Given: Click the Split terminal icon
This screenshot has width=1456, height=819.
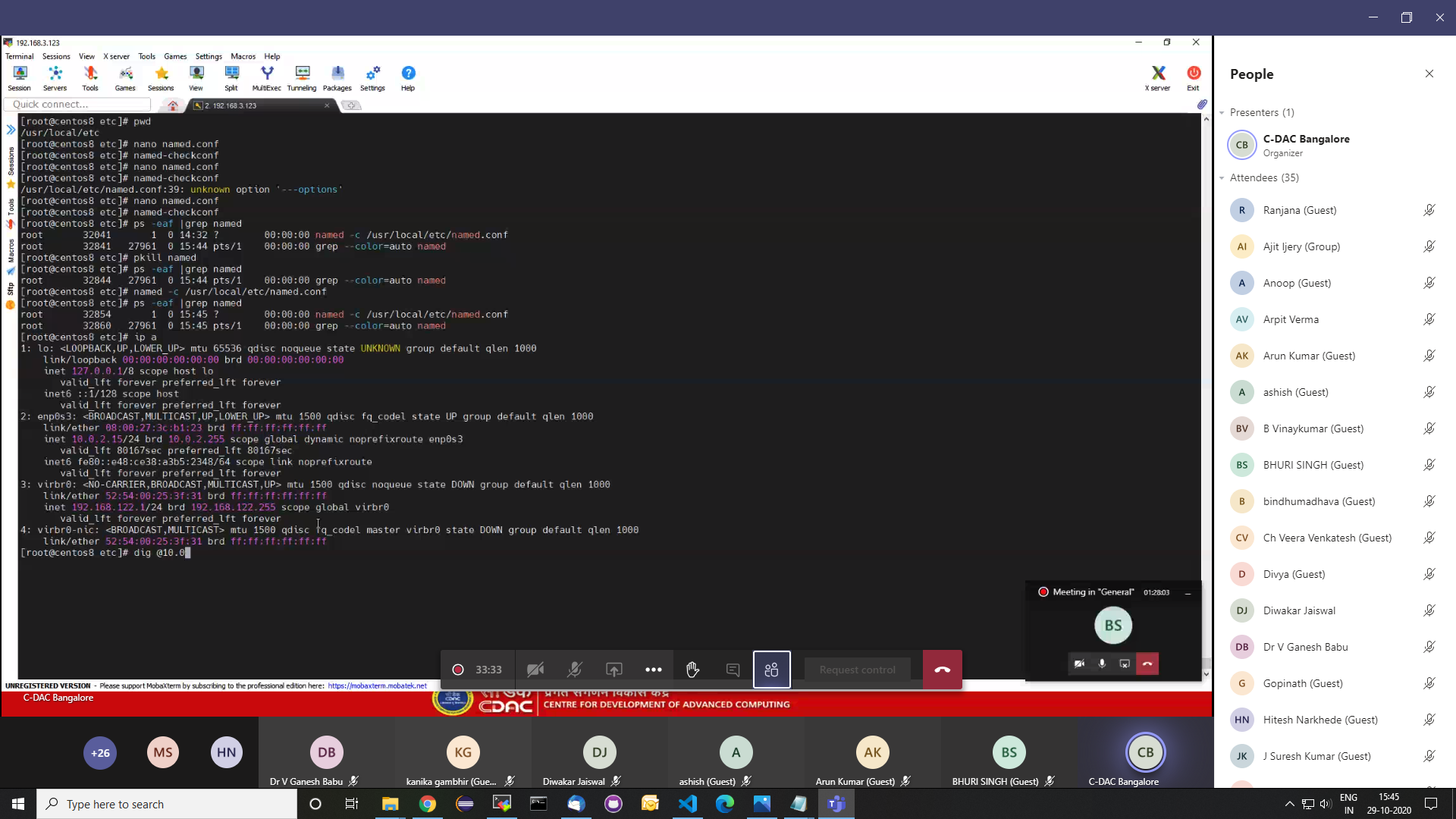Looking at the screenshot, I should pyautogui.click(x=231, y=78).
